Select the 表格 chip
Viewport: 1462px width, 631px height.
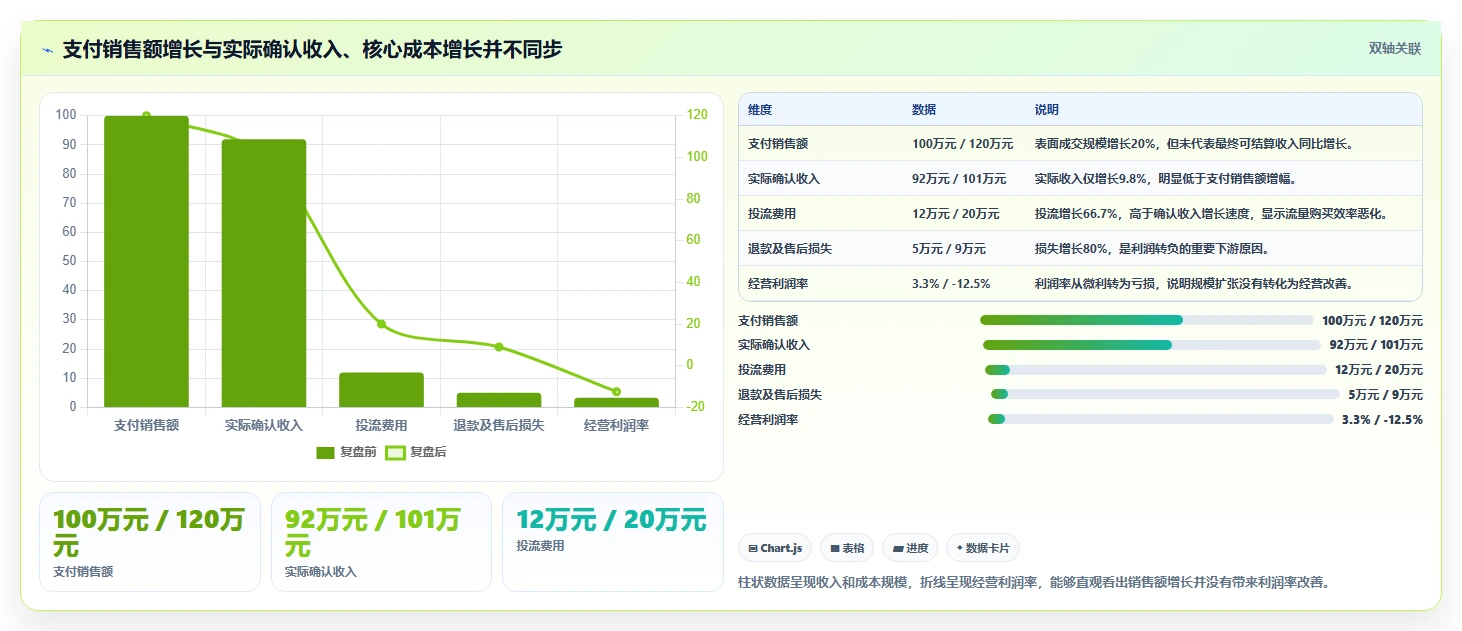coord(846,548)
